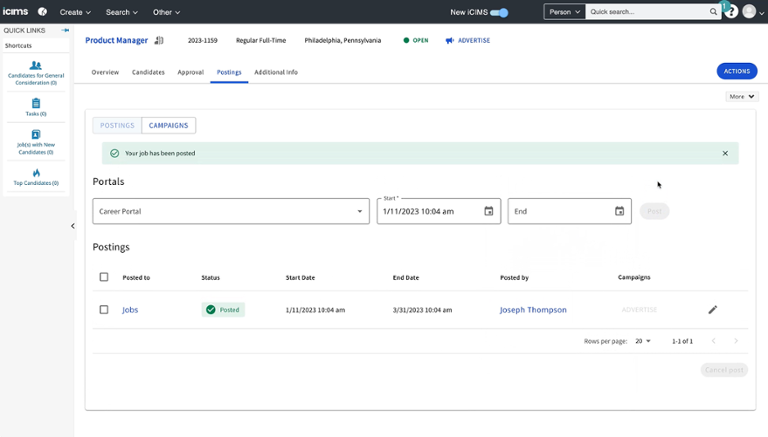Open the Start date calendar picker icon
This screenshot has width=768, height=437.
click(x=489, y=211)
